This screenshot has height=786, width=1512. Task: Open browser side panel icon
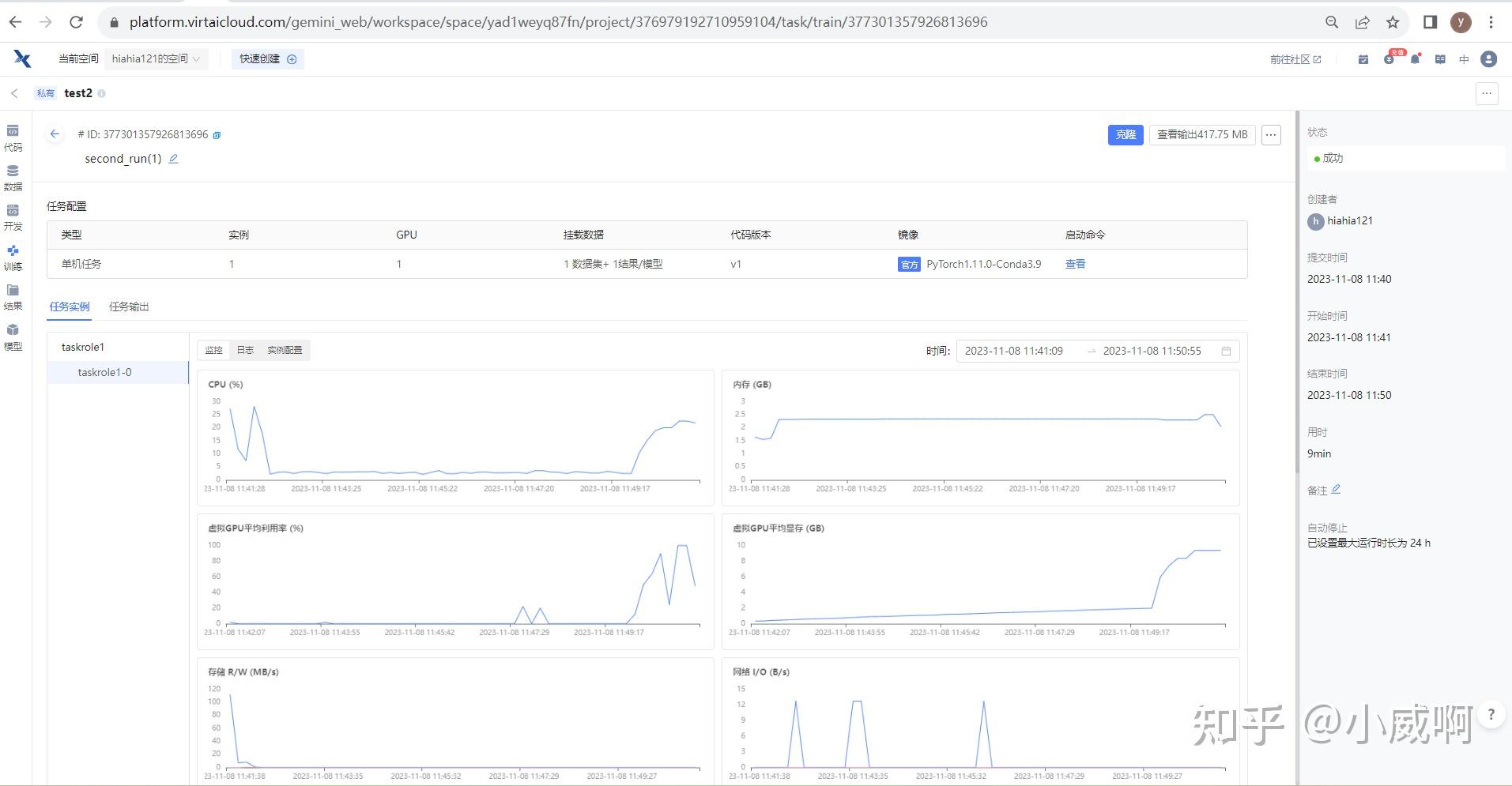click(1430, 22)
